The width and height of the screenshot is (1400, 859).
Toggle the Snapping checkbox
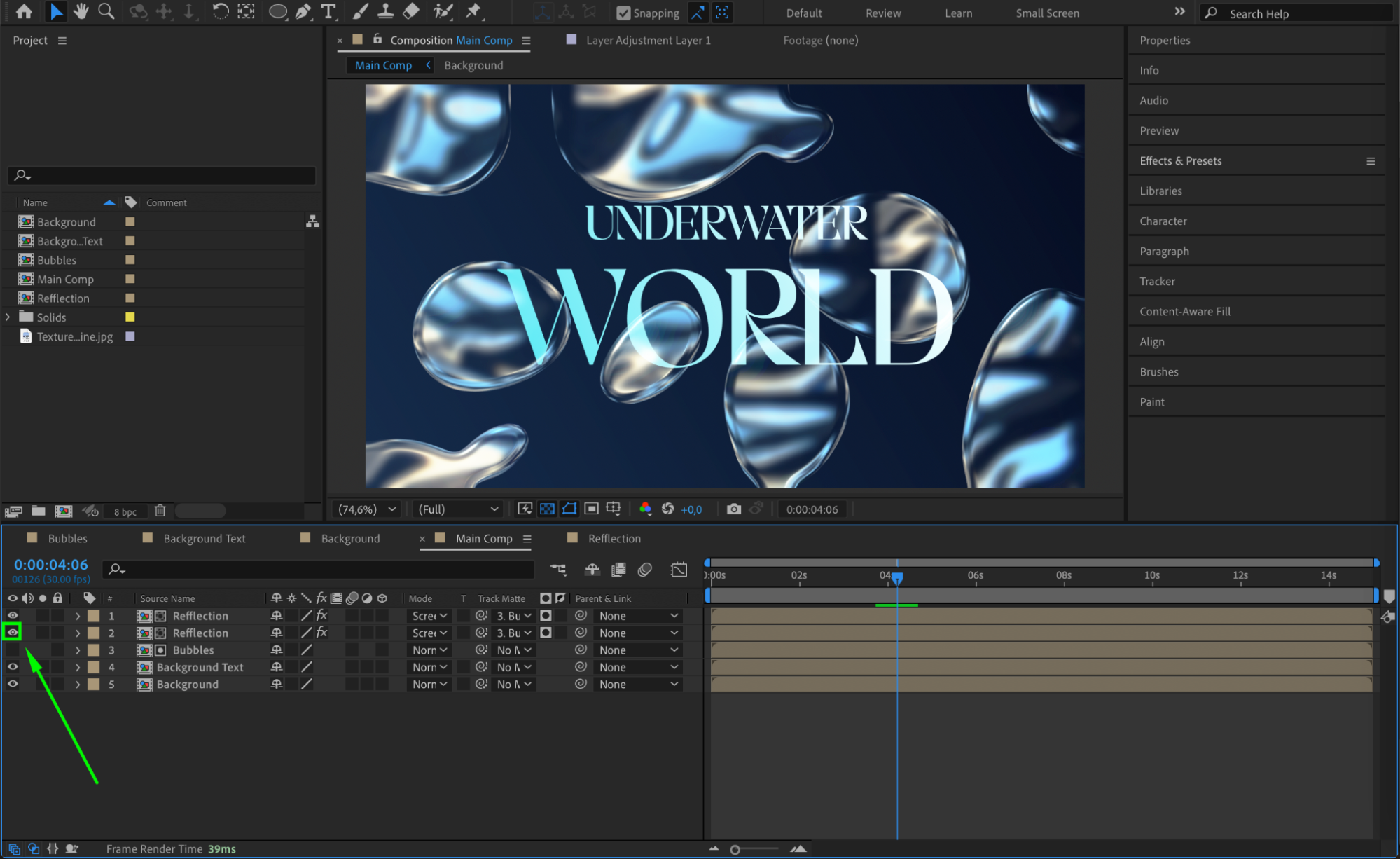pyautogui.click(x=623, y=13)
